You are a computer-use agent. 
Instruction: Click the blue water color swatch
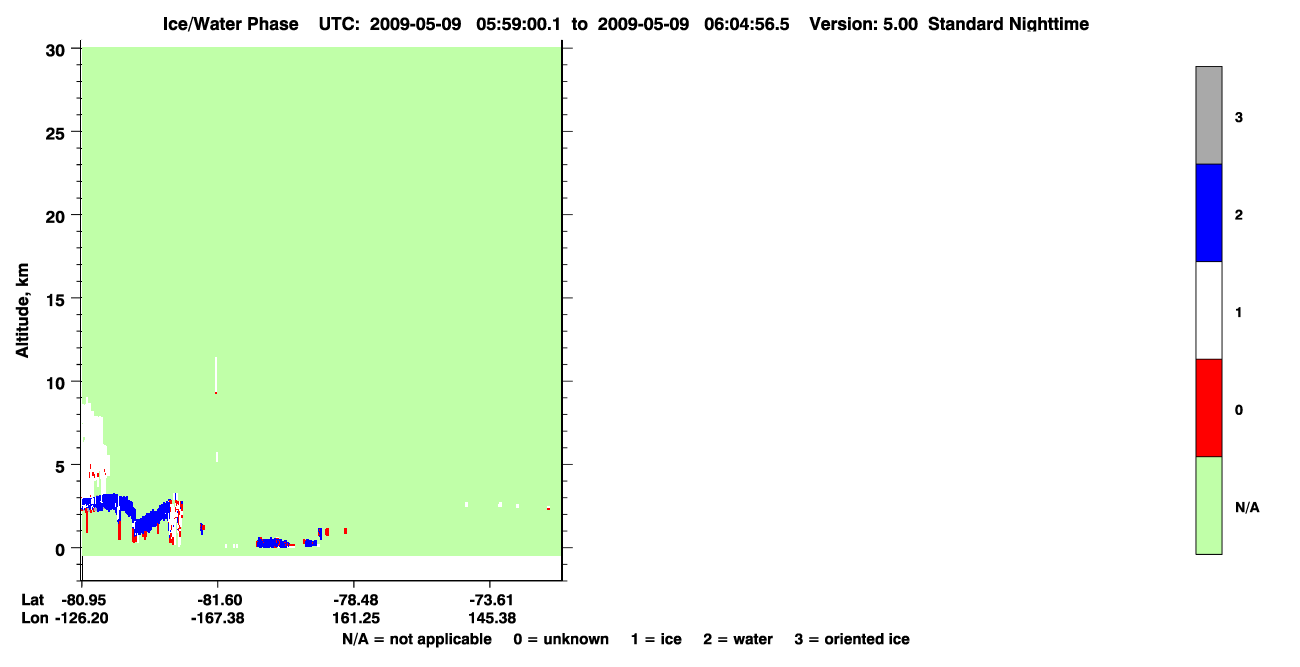pos(1208,213)
